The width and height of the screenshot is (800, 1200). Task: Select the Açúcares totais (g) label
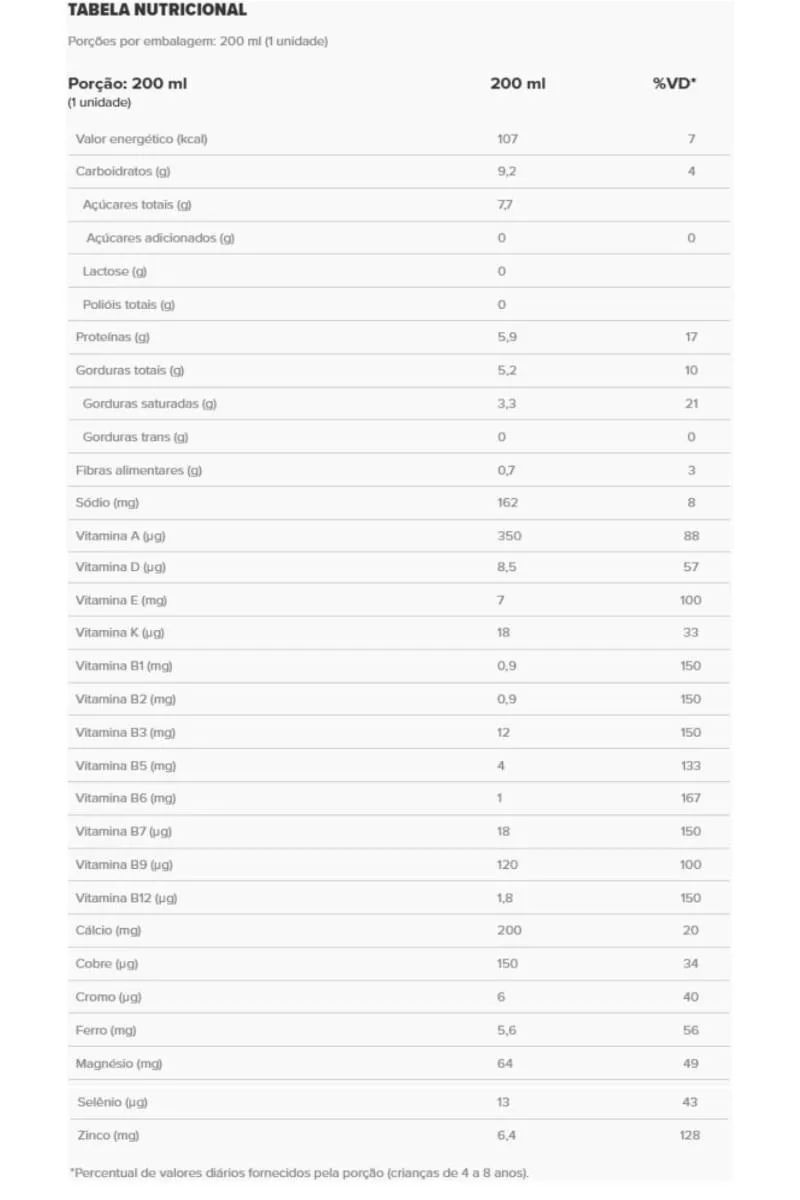[x=137, y=205]
